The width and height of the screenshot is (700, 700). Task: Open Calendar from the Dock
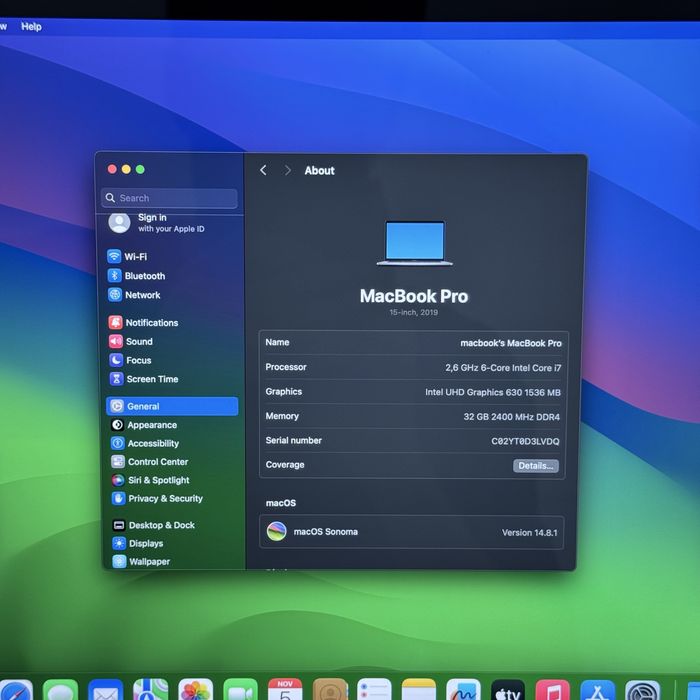click(285, 690)
